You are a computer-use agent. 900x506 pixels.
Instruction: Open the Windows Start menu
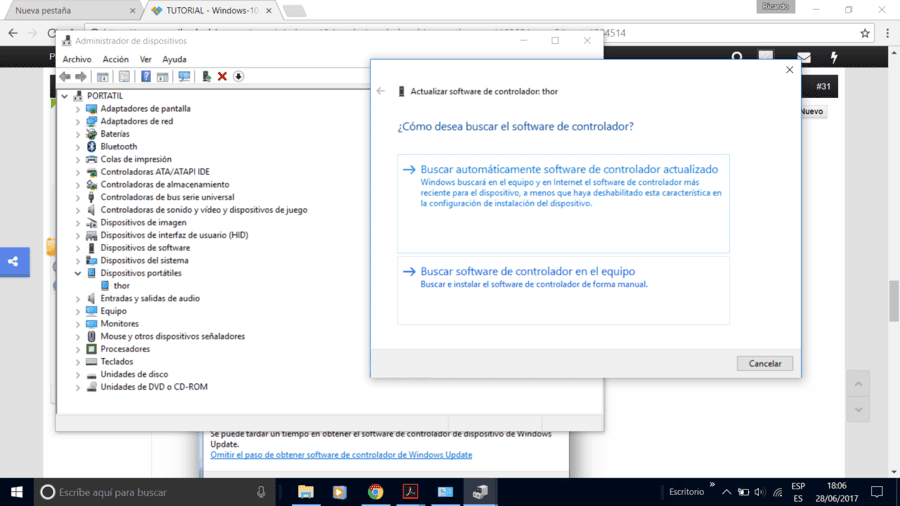click(17, 492)
